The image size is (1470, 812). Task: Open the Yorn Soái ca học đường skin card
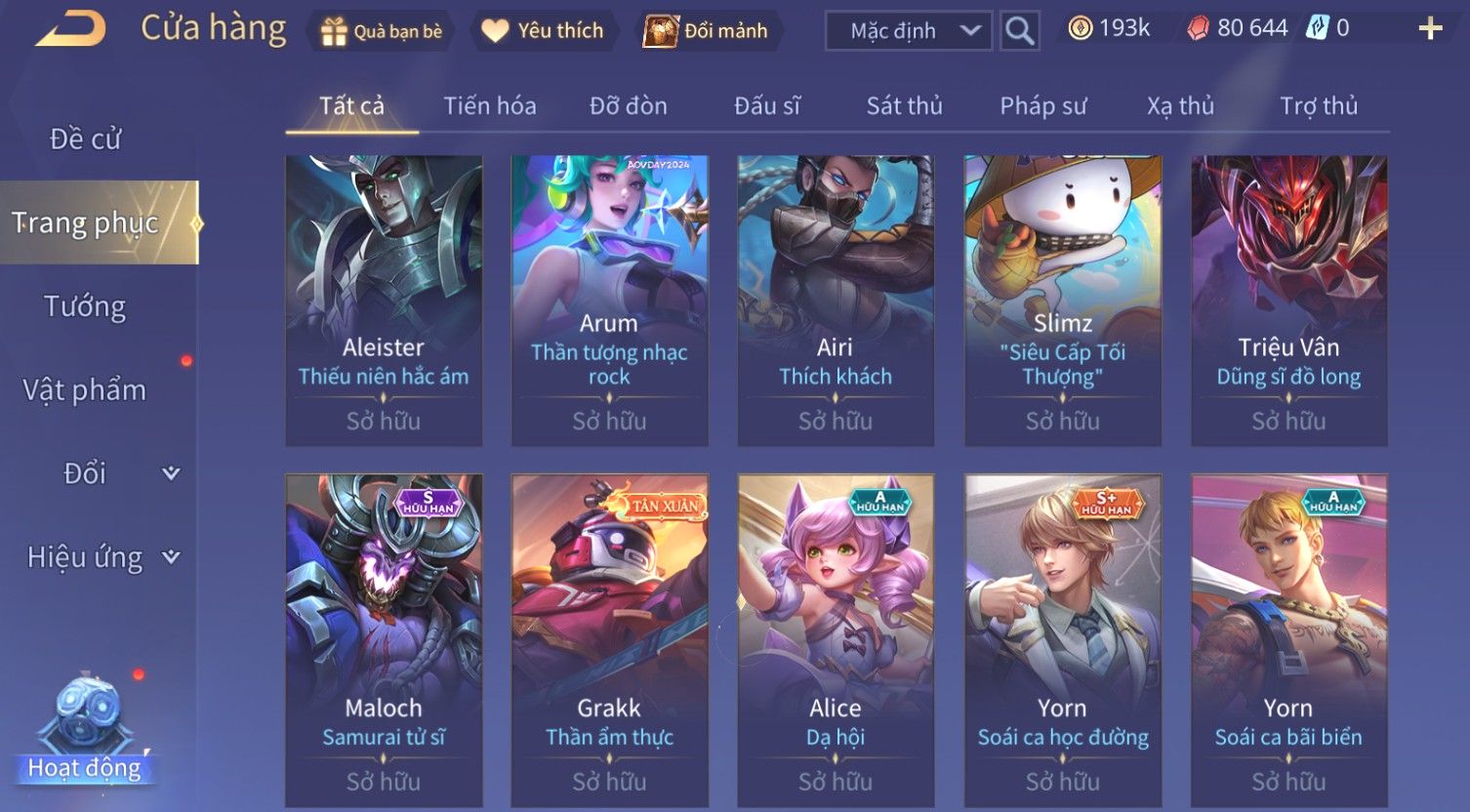[1063, 640]
